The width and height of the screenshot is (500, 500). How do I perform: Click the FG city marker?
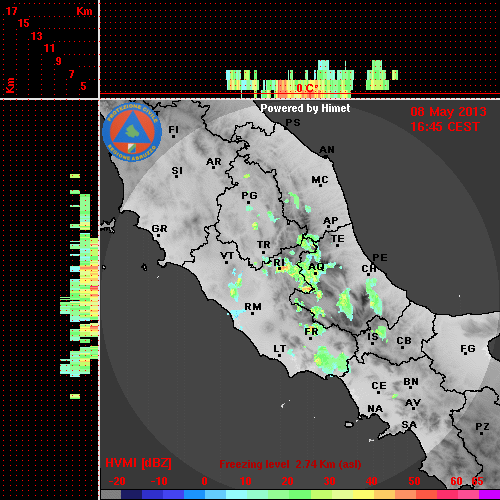[468, 350]
